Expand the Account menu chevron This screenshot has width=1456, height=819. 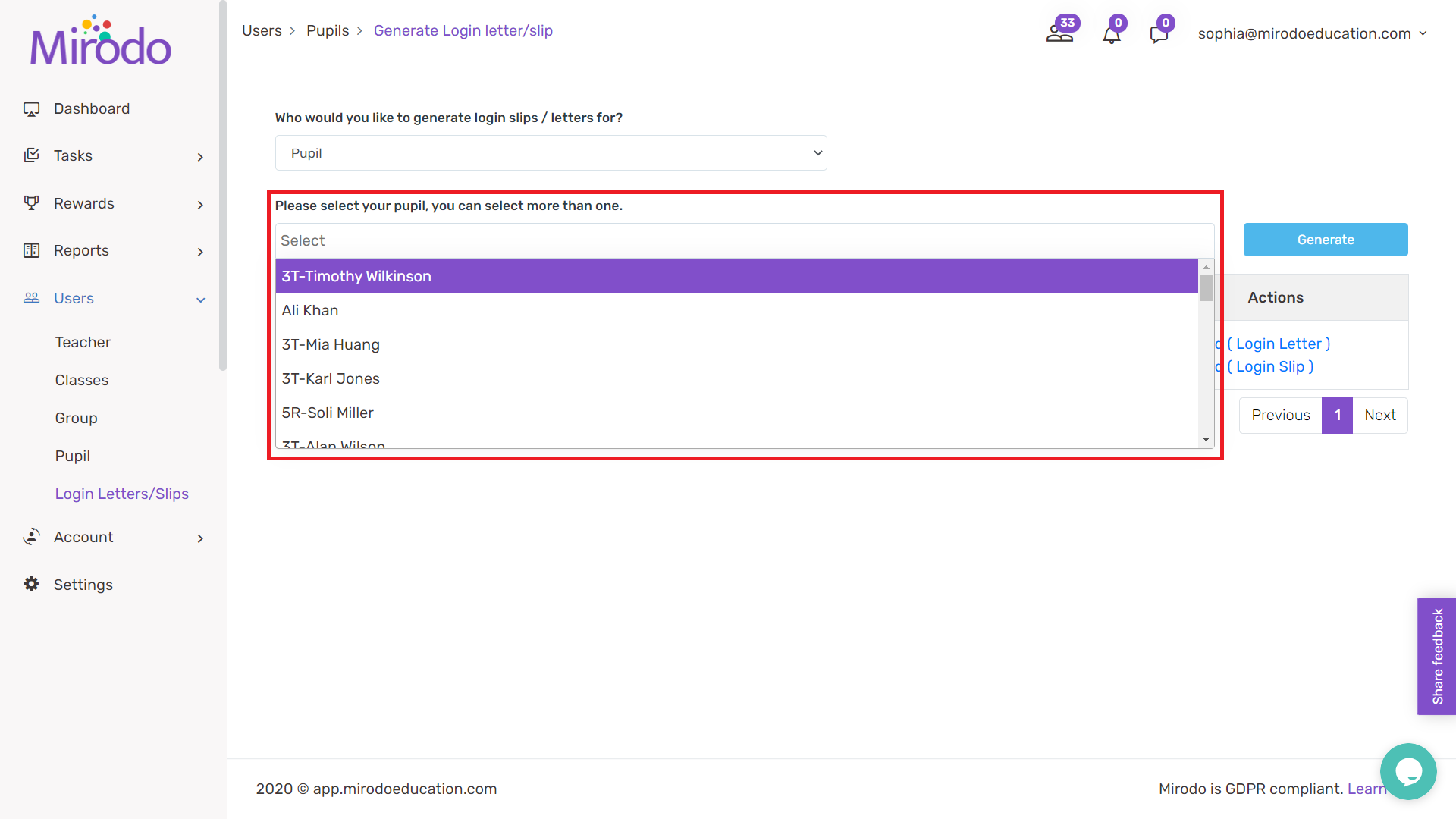coord(200,538)
